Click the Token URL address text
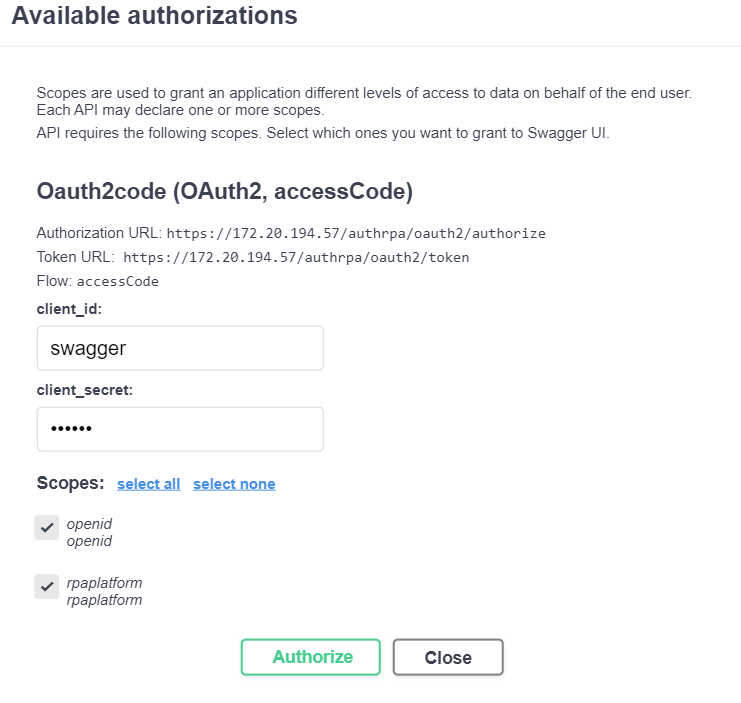Viewport: 741px width, 703px height. [296, 257]
